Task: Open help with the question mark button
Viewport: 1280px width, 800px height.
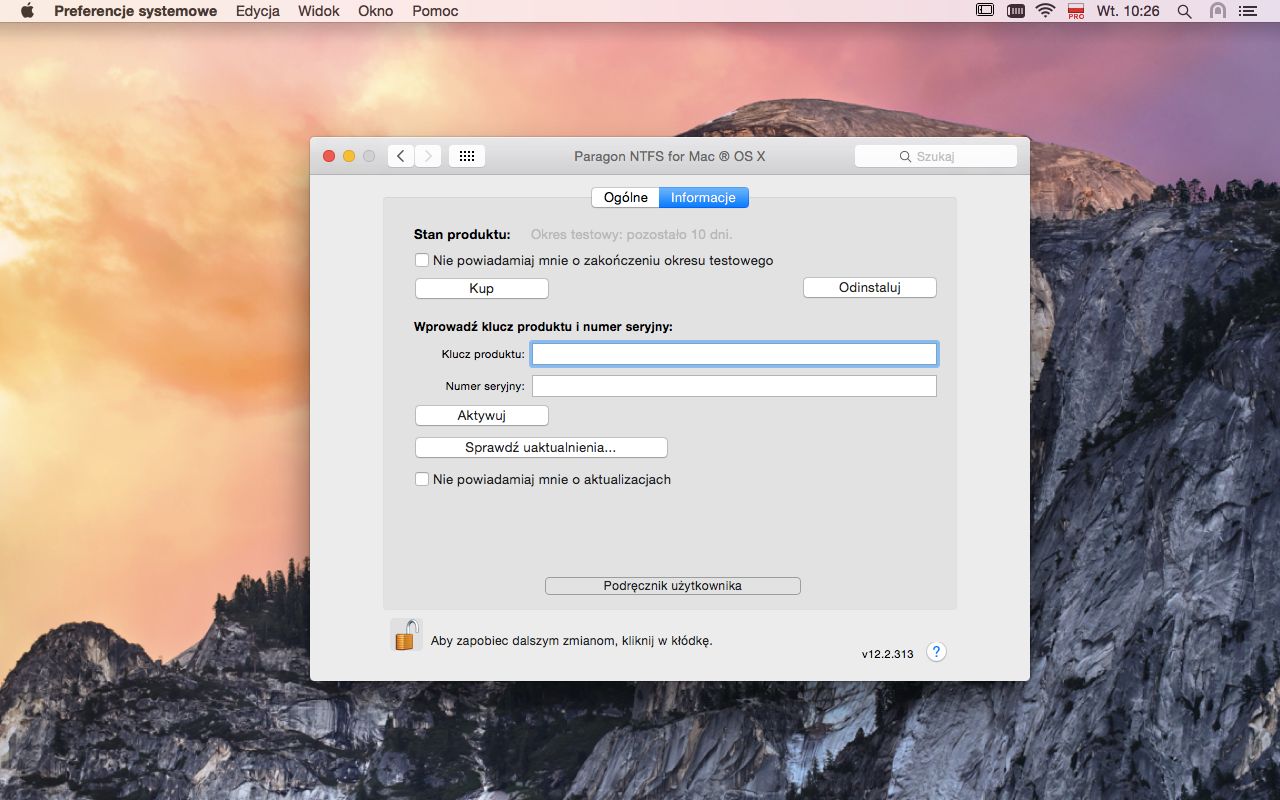Action: 936,652
